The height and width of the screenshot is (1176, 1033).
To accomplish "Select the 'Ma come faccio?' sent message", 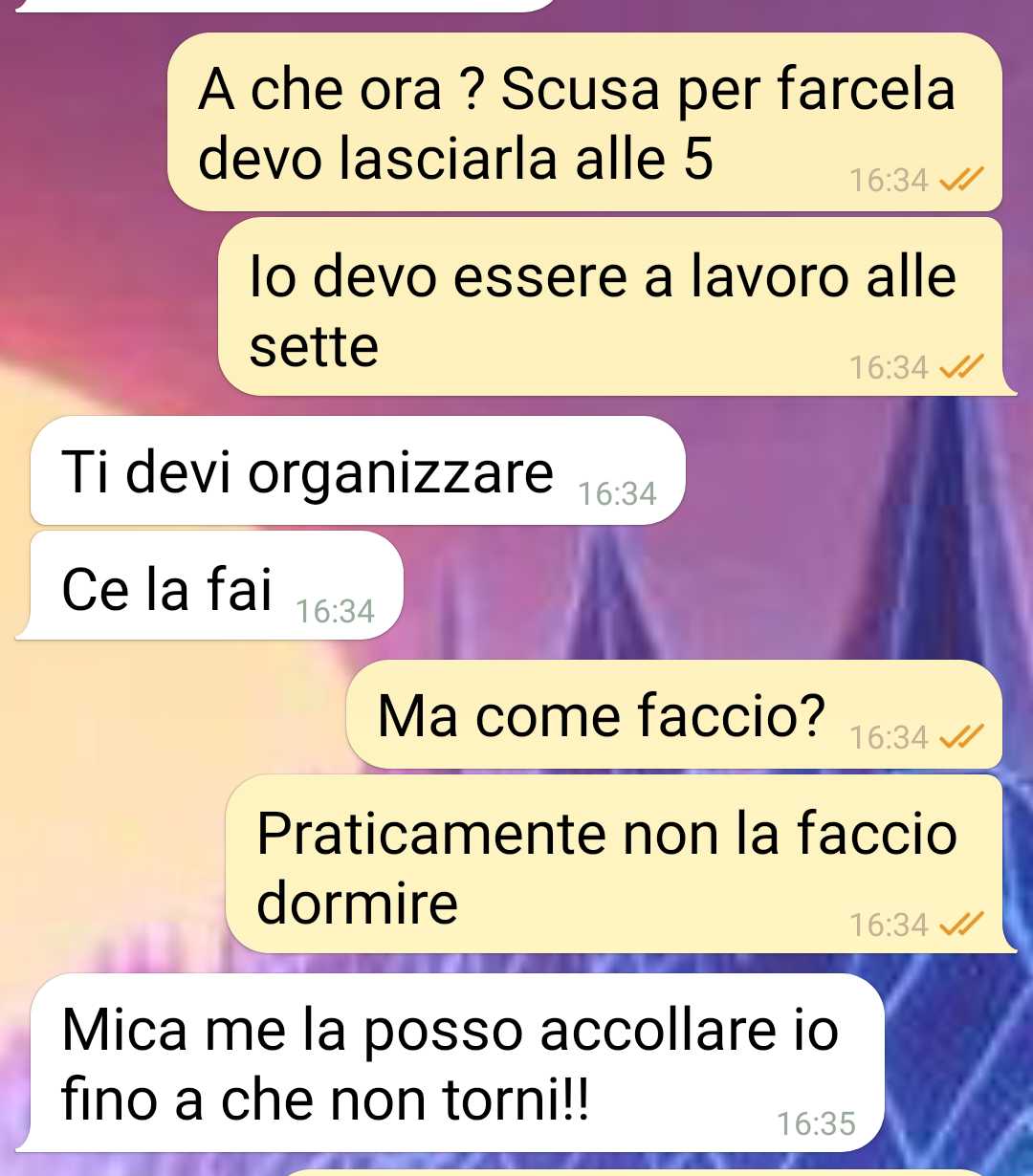I will point(674,714).
